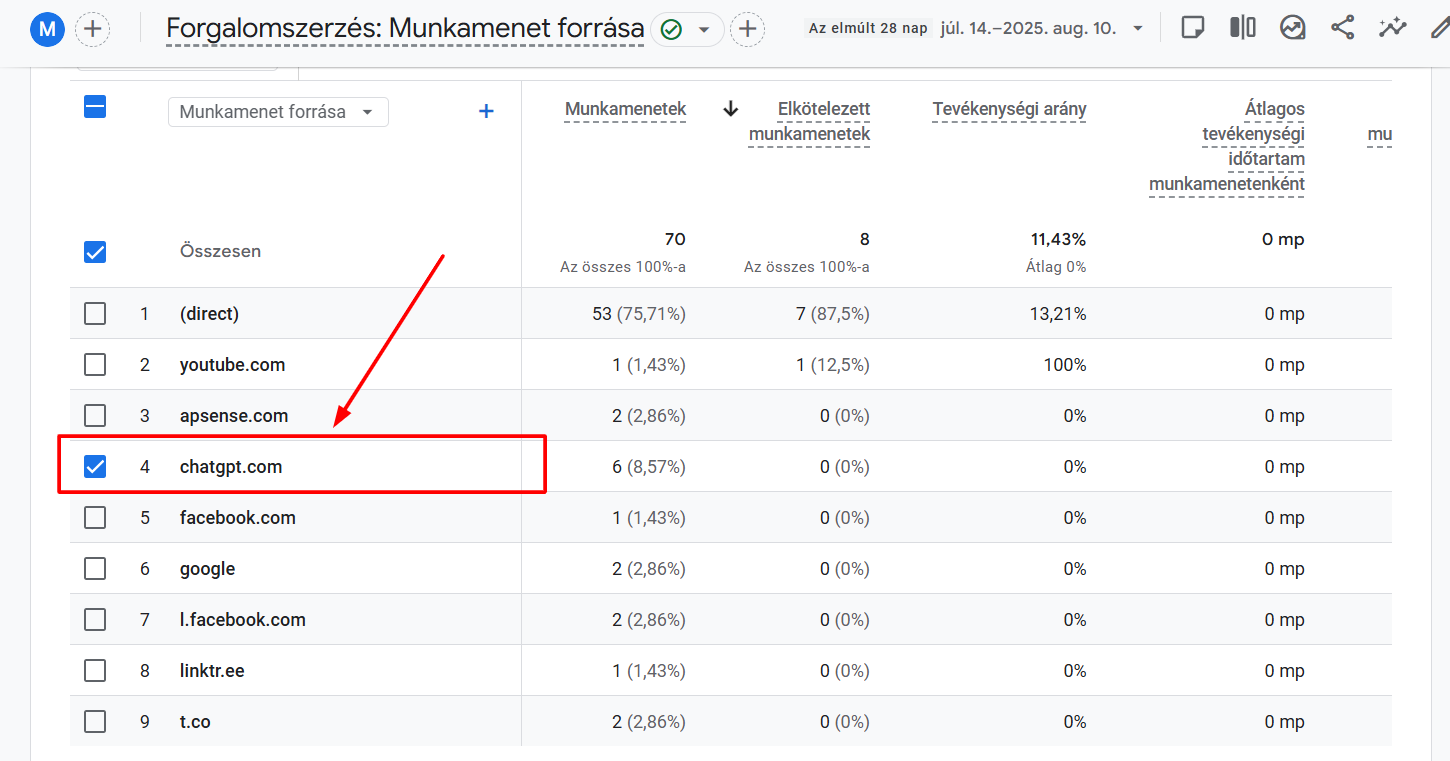
Task: Click the Tevékenységi arány column header
Action: coord(1009,109)
